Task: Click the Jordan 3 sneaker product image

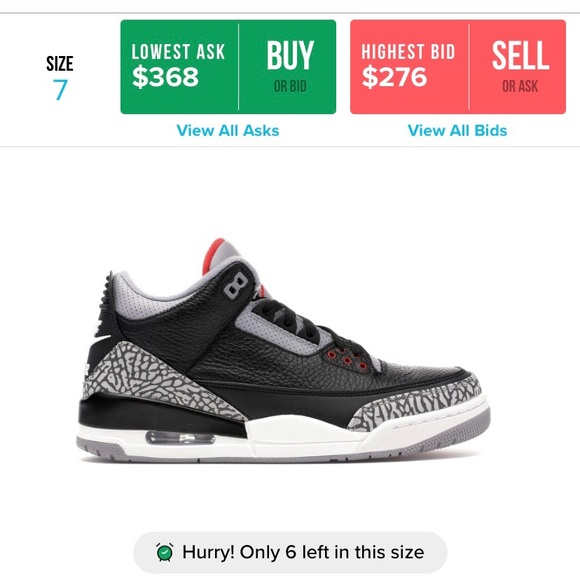Action: click(283, 351)
